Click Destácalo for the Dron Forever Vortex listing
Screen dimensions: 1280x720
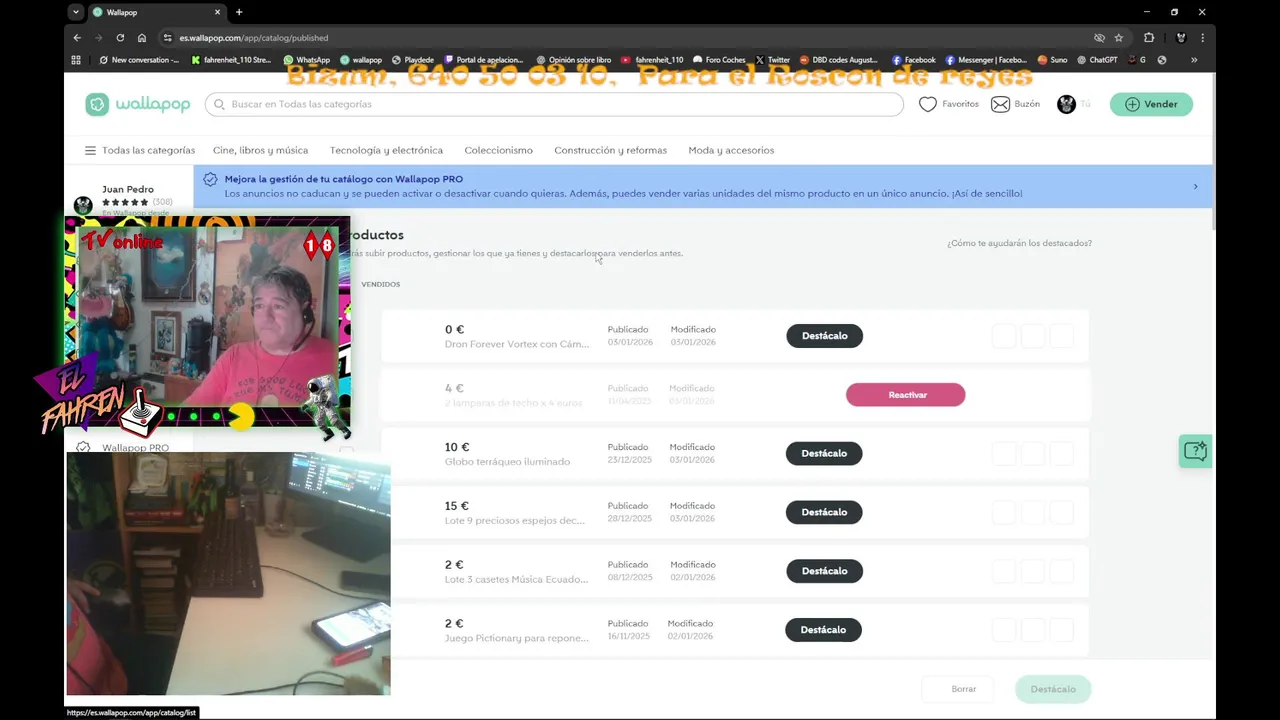click(824, 336)
